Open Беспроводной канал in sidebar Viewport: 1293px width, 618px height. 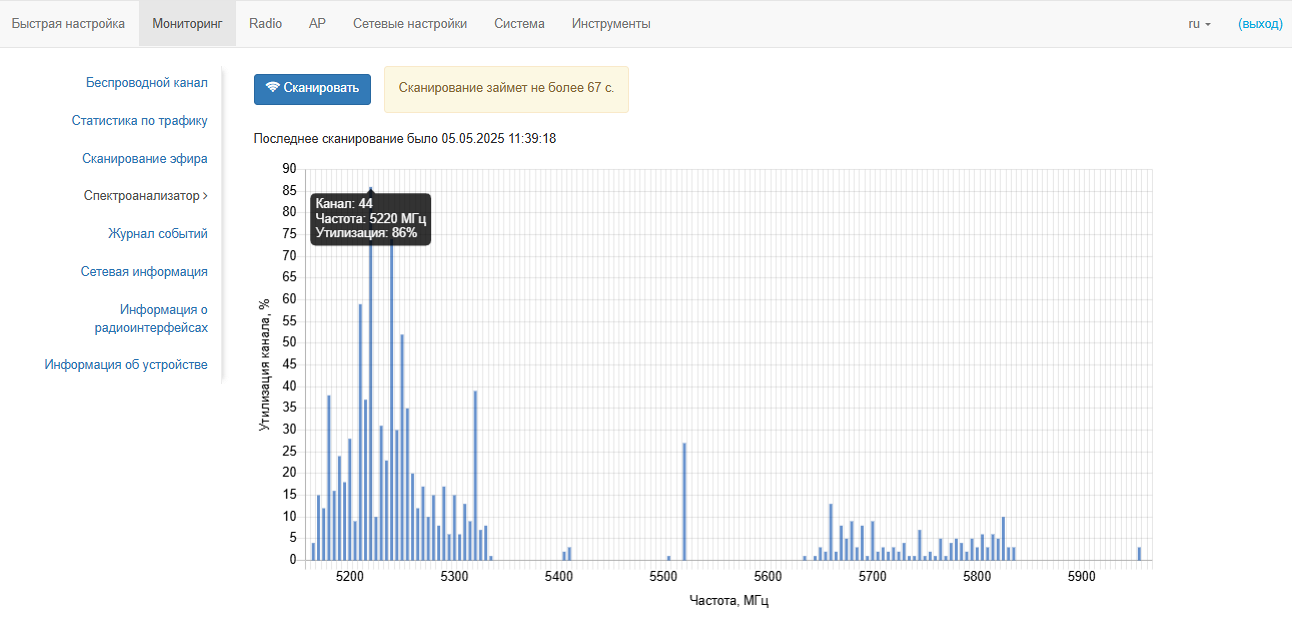coord(146,83)
